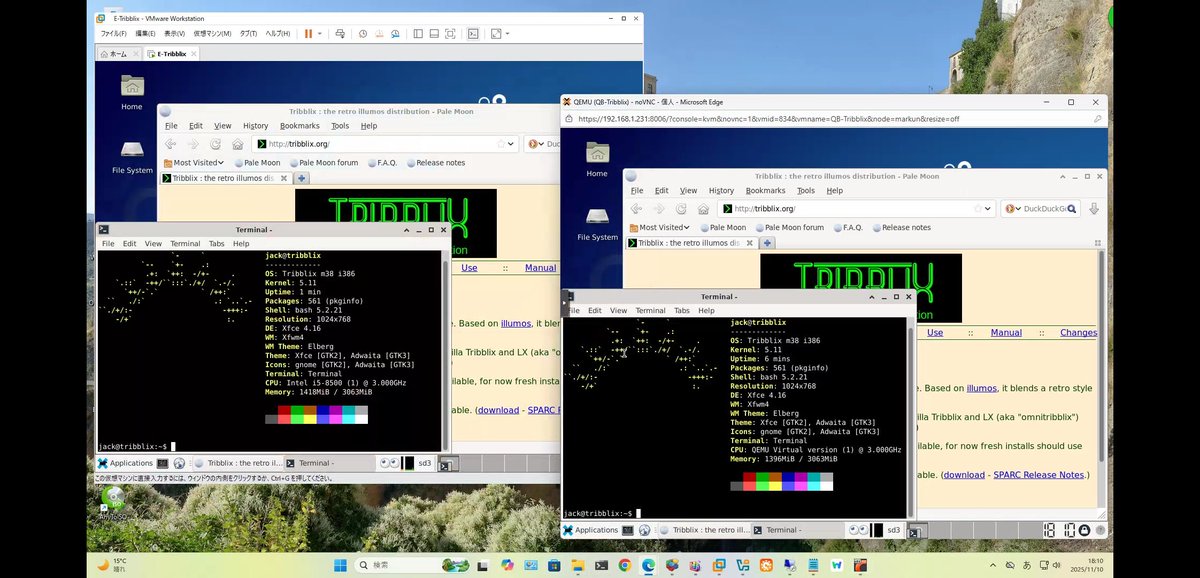
Task: Open the ヘルプ(H) menu in VMware
Action: click(x=278, y=33)
